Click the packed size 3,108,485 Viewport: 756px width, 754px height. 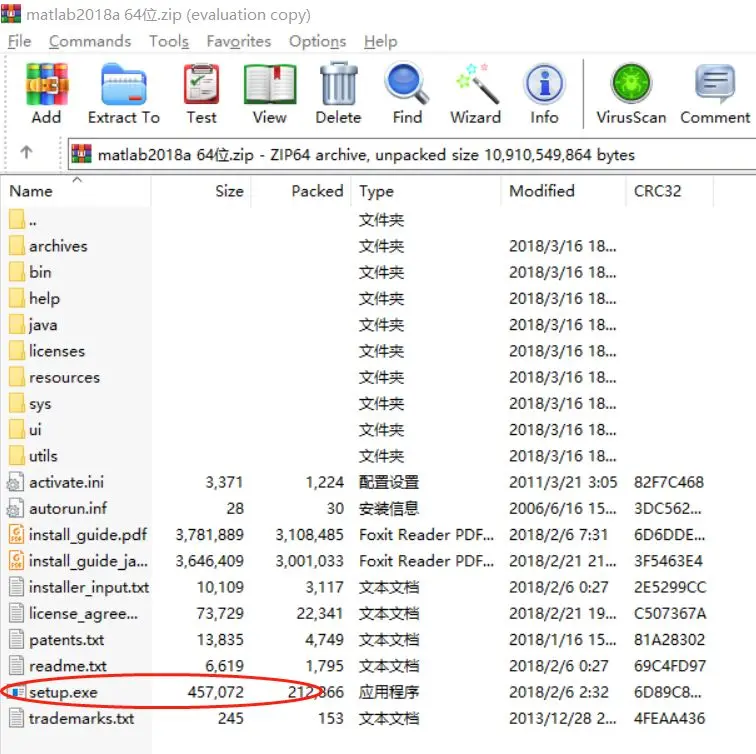click(309, 535)
